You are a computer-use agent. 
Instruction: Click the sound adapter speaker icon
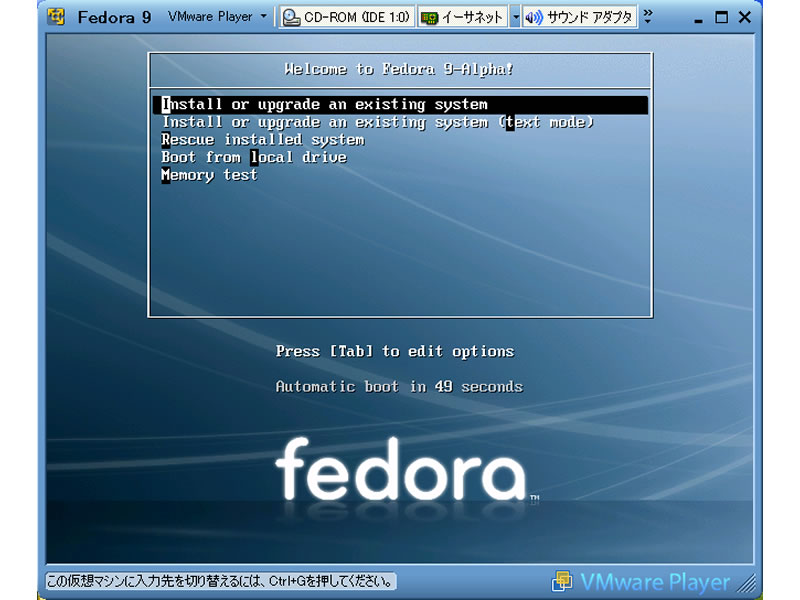point(533,17)
